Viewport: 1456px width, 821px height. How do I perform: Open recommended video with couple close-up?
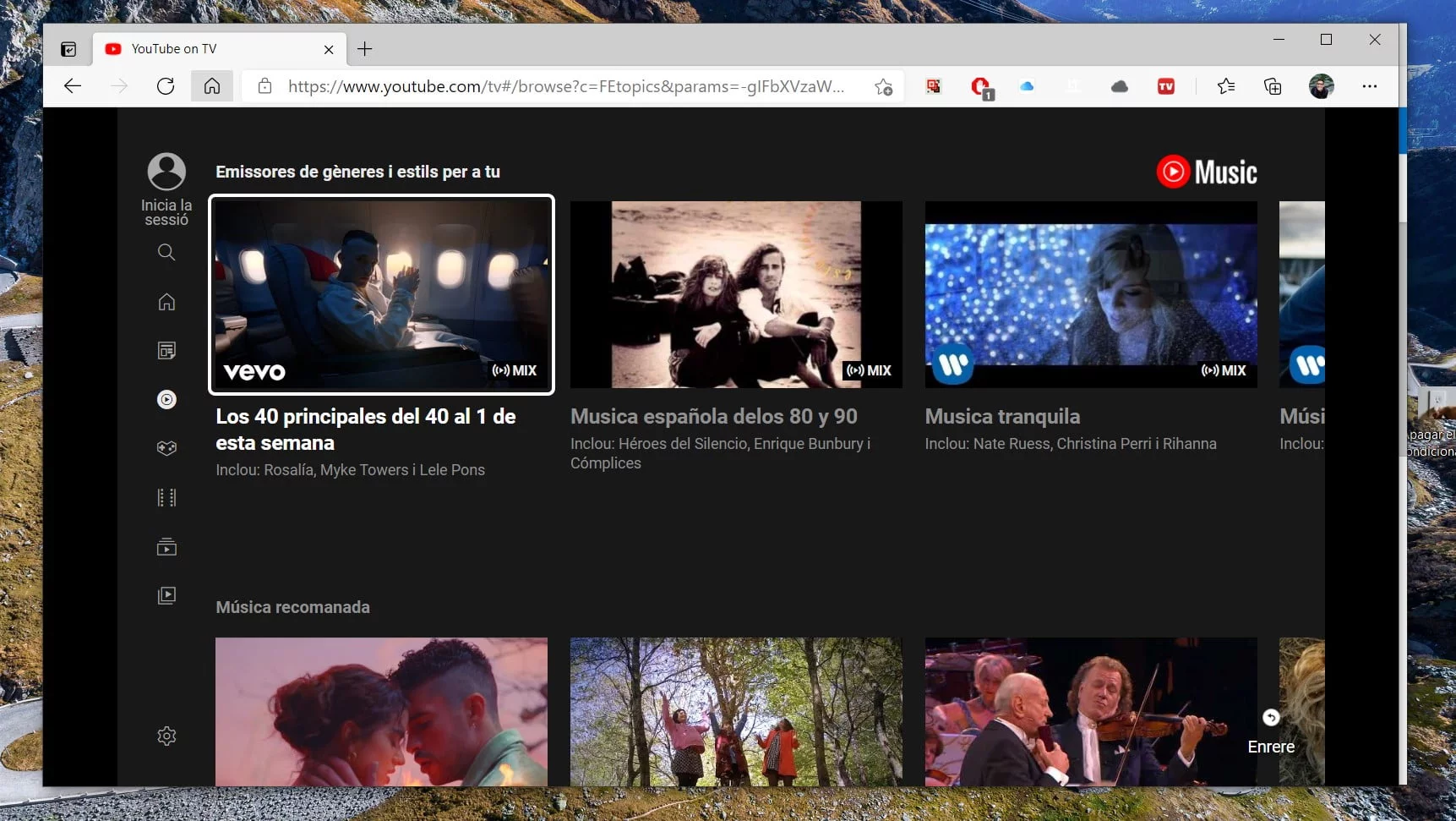pyautogui.click(x=382, y=712)
